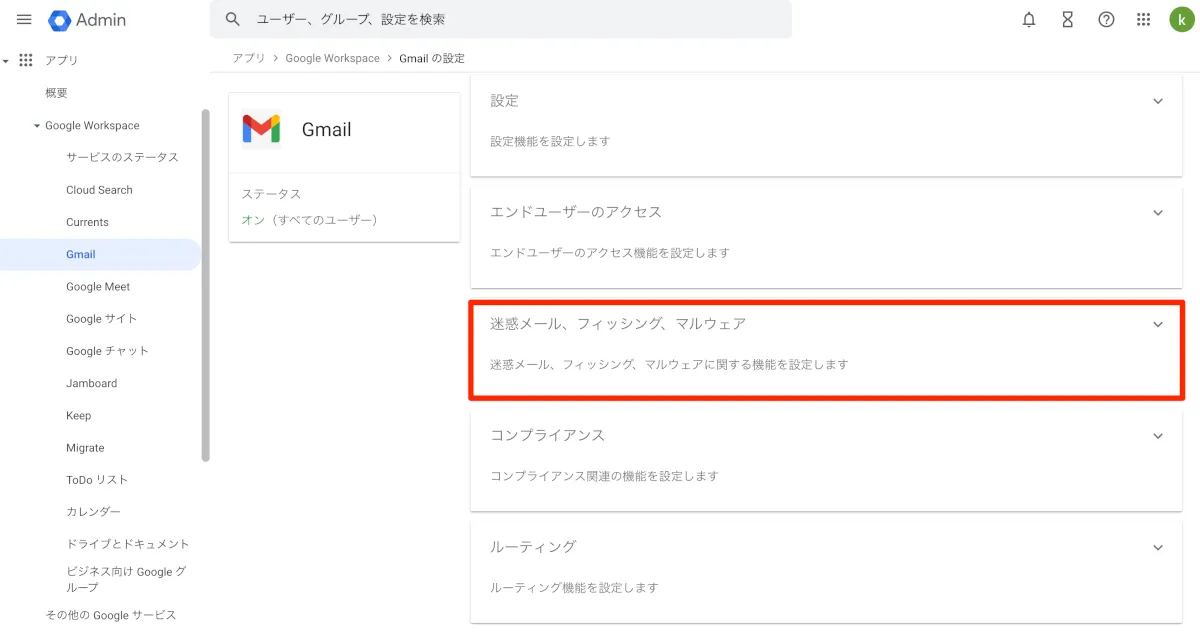
Task: Open the notifications bell
Action: coord(1029,20)
